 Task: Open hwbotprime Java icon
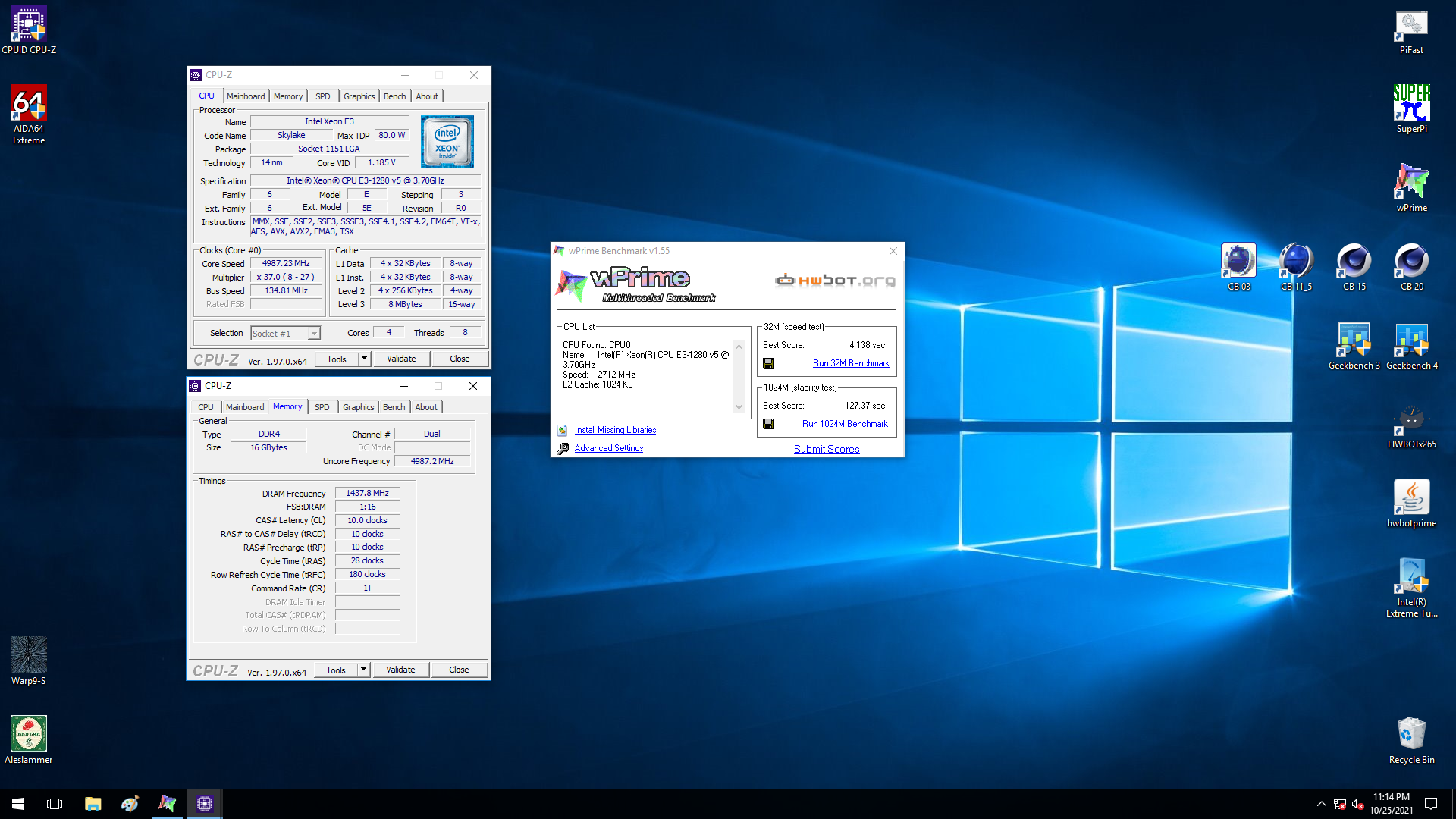tap(1411, 504)
